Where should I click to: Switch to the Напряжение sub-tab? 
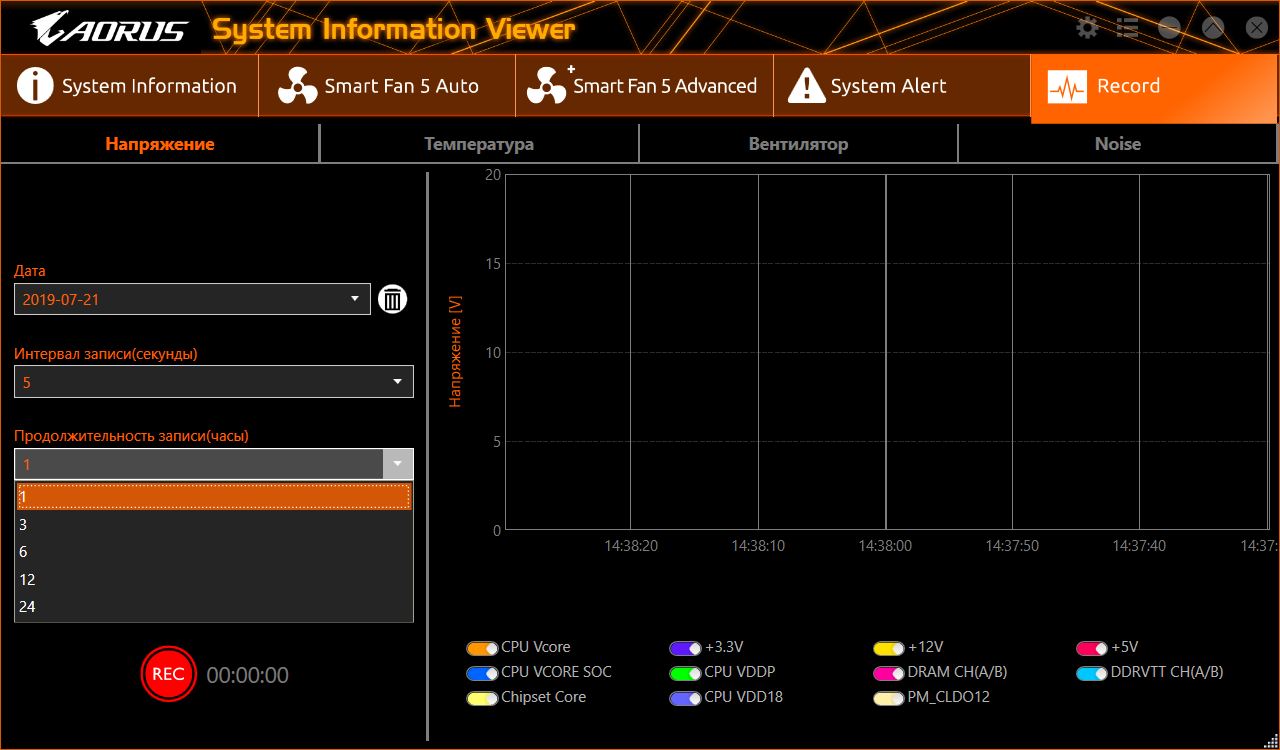[x=160, y=144]
